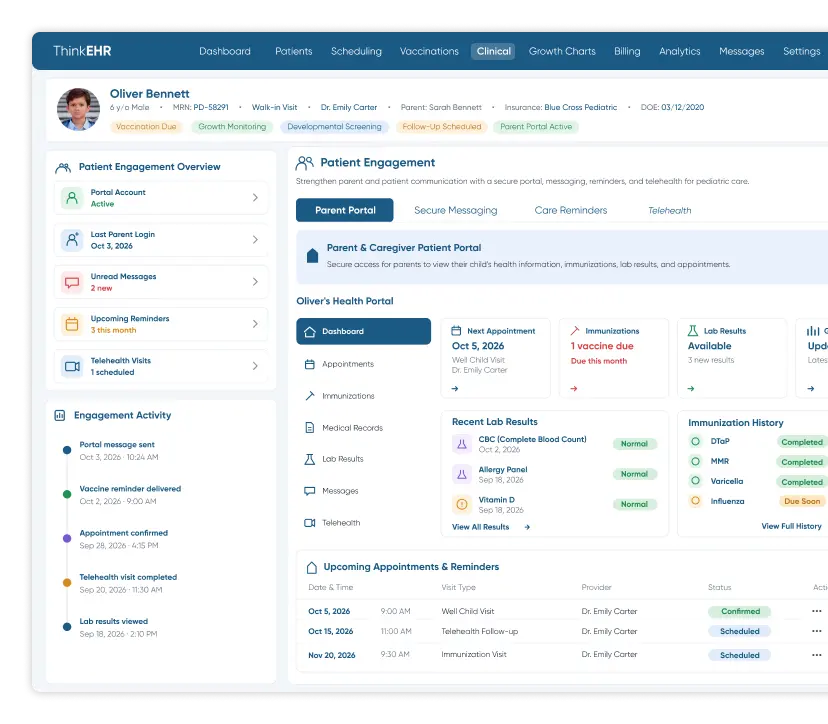The height and width of the screenshot is (724, 828).
Task: Expand the Portal Account row chevron
Action: click(255, 198)
